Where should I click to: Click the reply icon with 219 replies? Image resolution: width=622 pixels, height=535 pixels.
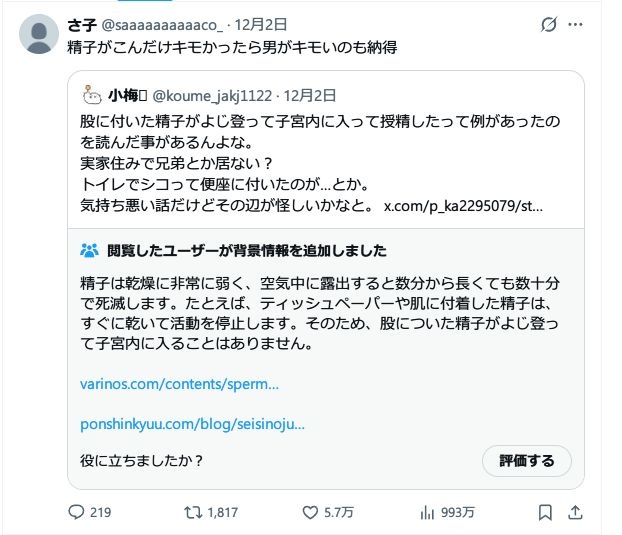tap(77, 512)
